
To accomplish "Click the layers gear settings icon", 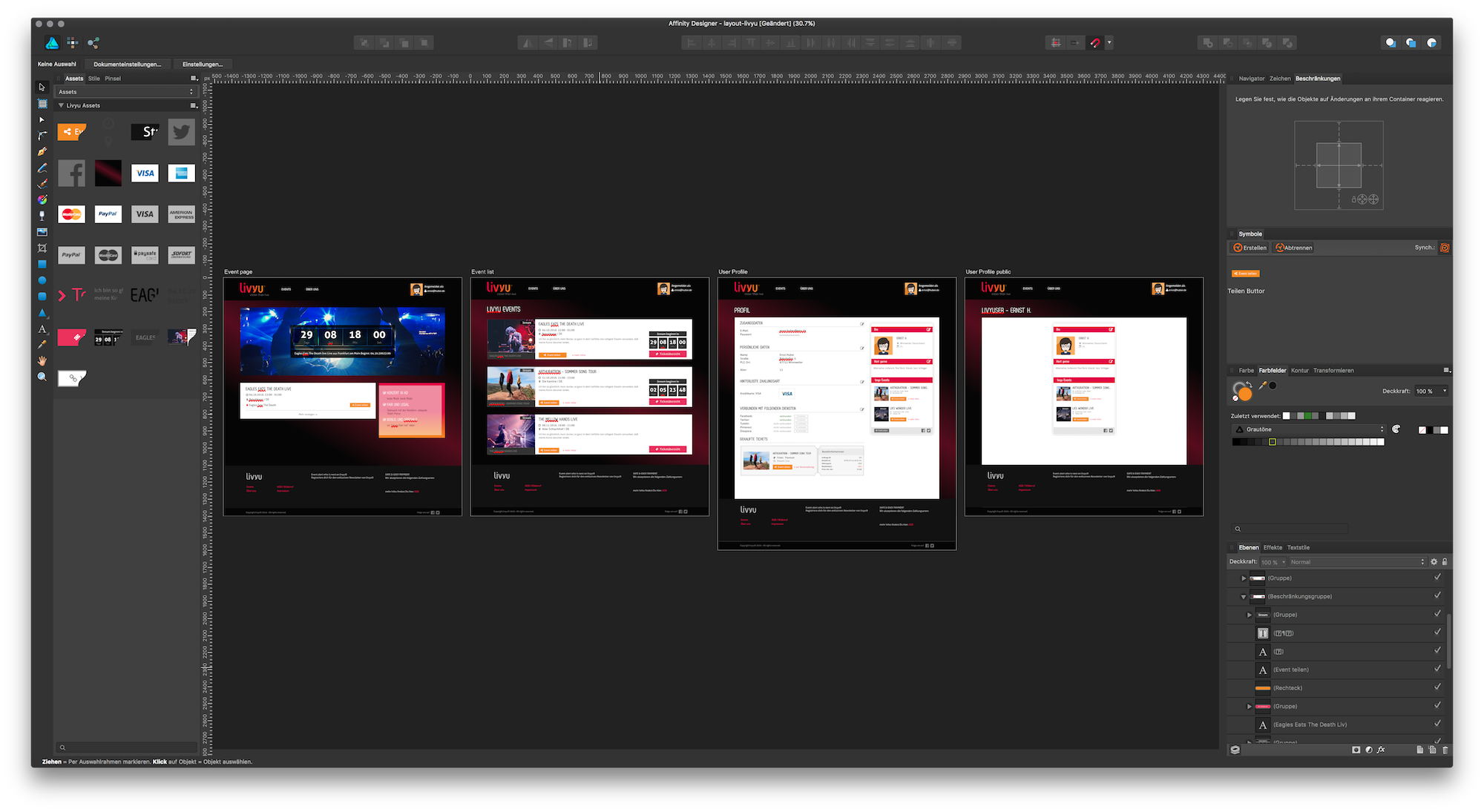I will click(x=1434, y=562).
